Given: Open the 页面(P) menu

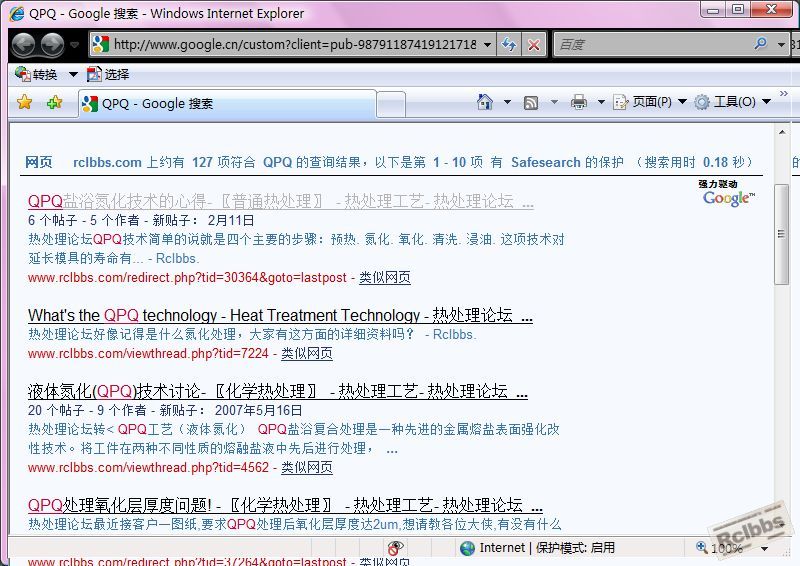Looking at the screenshot, I should pyautogui.click(x=649, y=102).
